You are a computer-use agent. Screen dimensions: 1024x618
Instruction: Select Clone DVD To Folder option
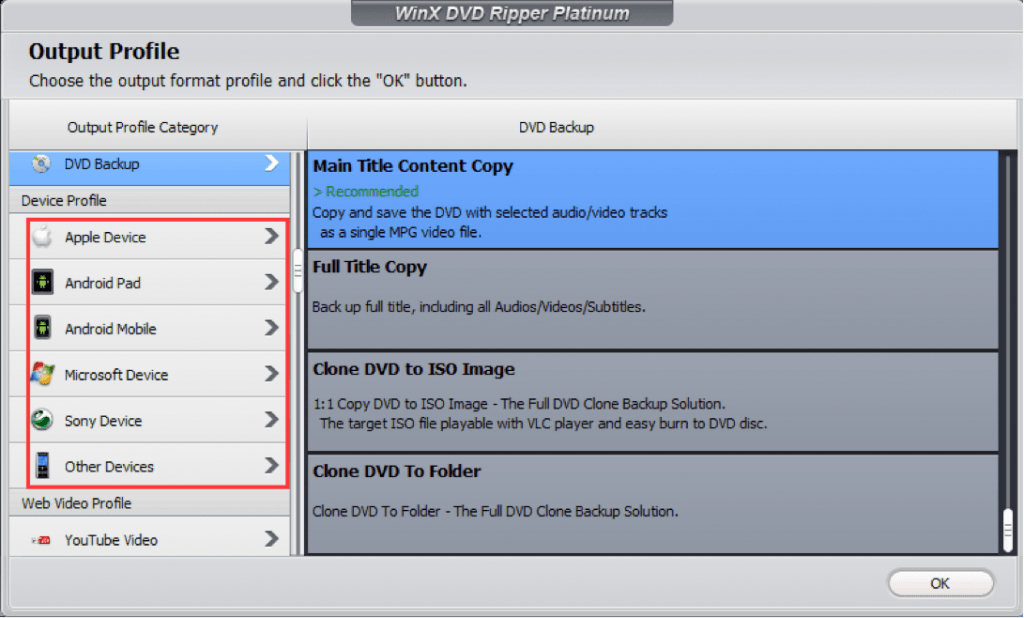pyautogui.click(x=653, y=504)
